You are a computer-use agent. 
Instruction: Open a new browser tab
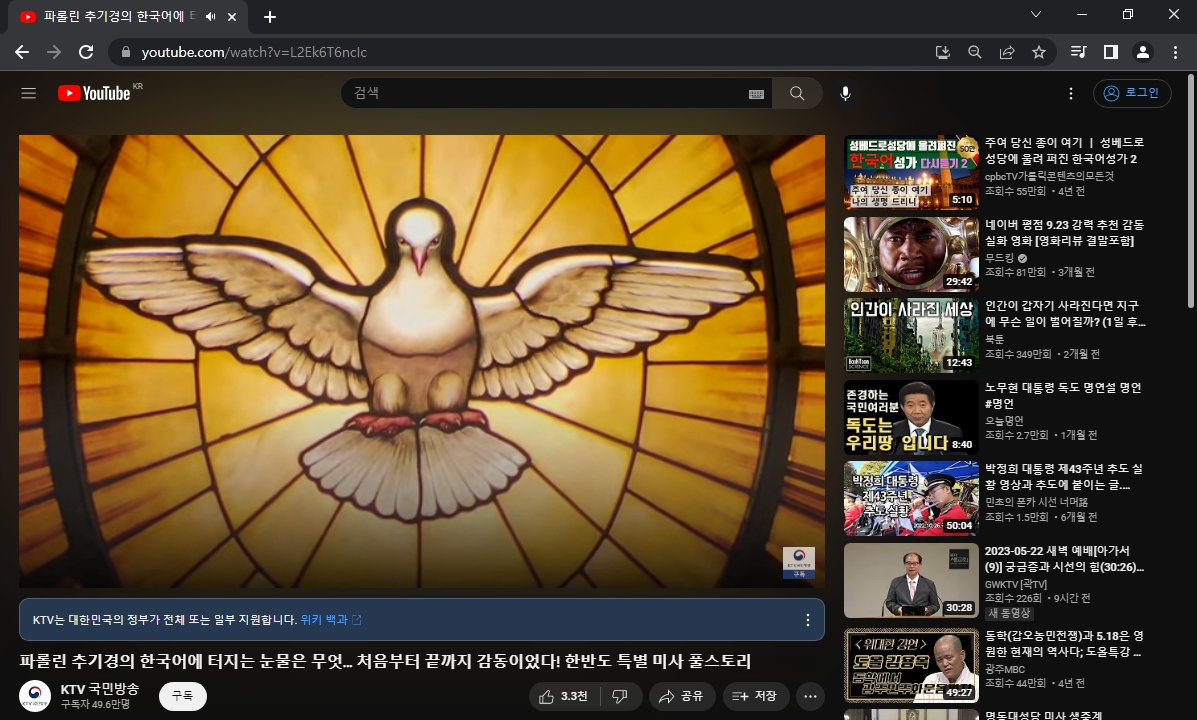click(x=269, y=17)
